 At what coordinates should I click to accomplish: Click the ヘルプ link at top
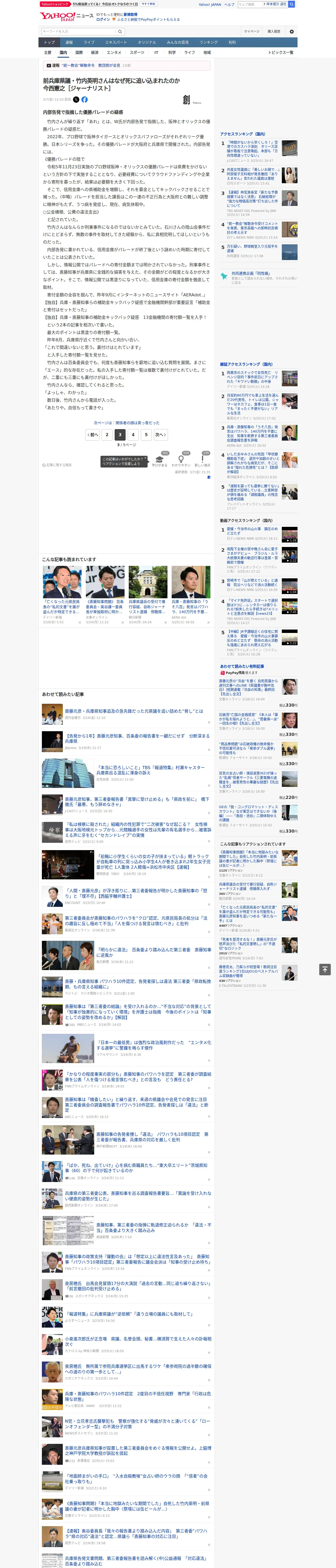click(229, 4)
